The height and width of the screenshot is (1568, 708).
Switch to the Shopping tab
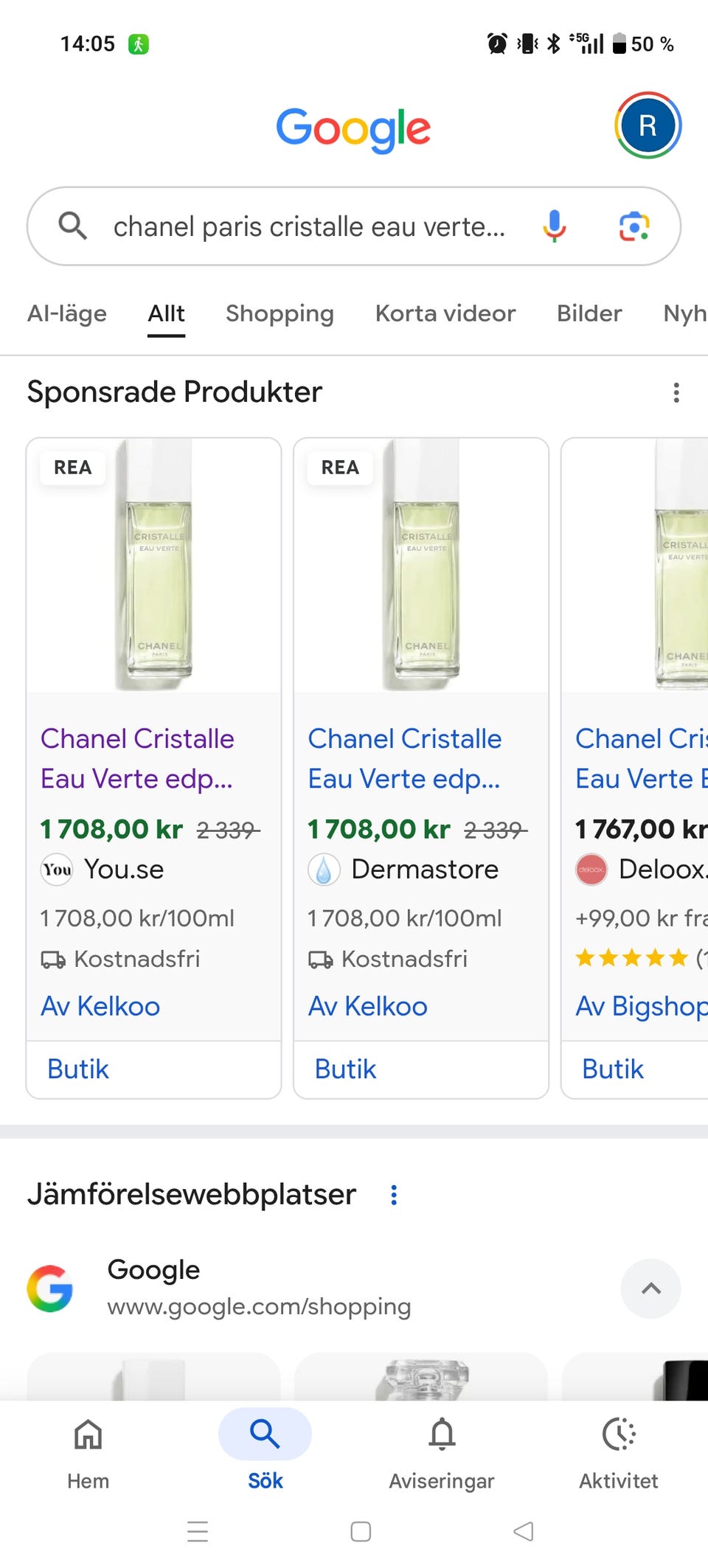[x=280, y=313]
